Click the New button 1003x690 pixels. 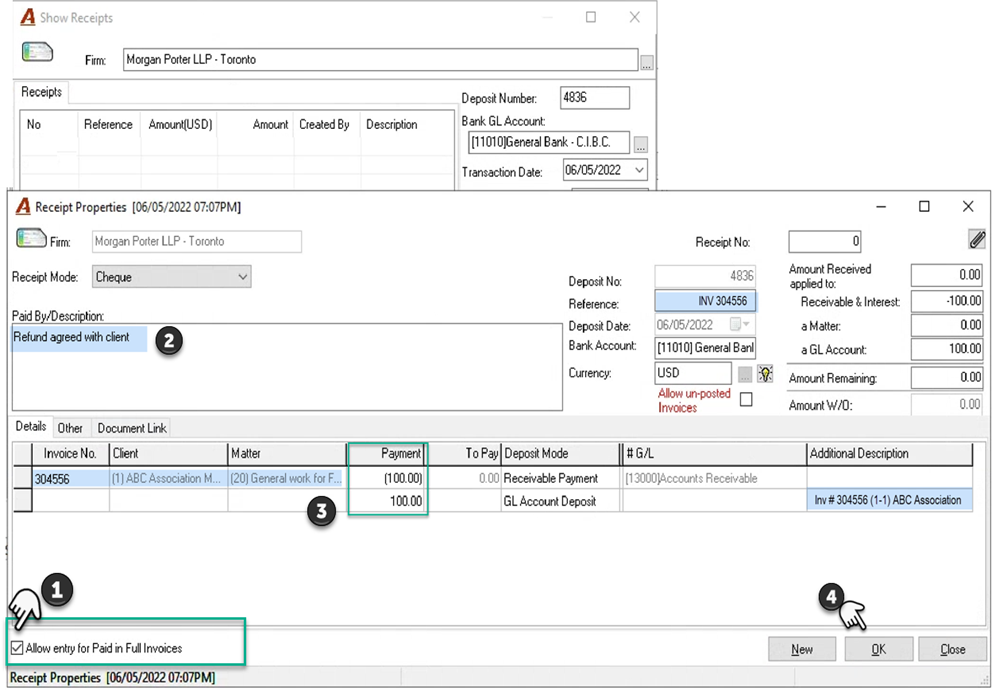click(802, 649)
